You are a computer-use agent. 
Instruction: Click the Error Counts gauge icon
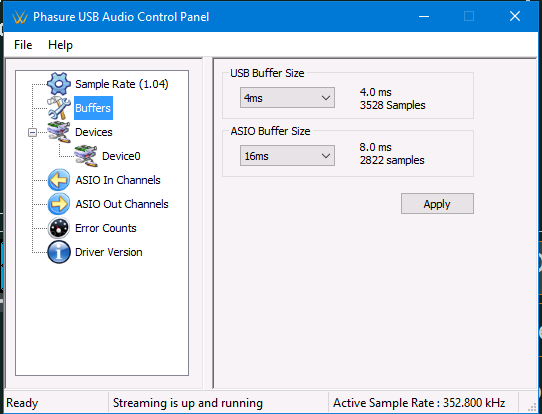59,228
